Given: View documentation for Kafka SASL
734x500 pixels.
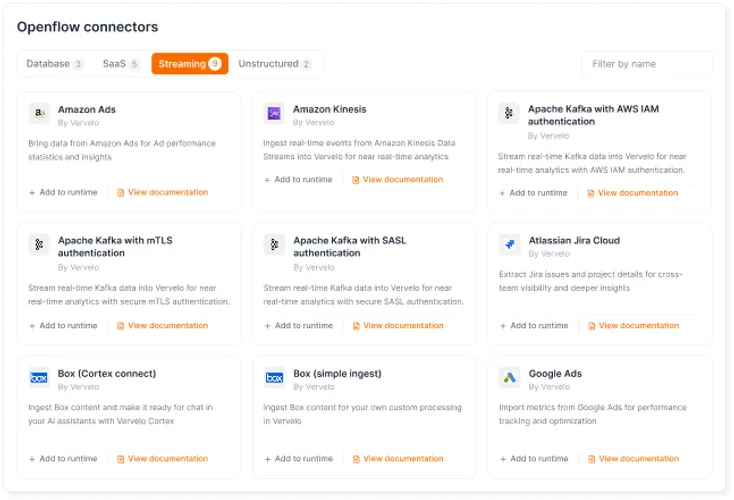Looking at the screenshot, I should [x=398, y=325].
